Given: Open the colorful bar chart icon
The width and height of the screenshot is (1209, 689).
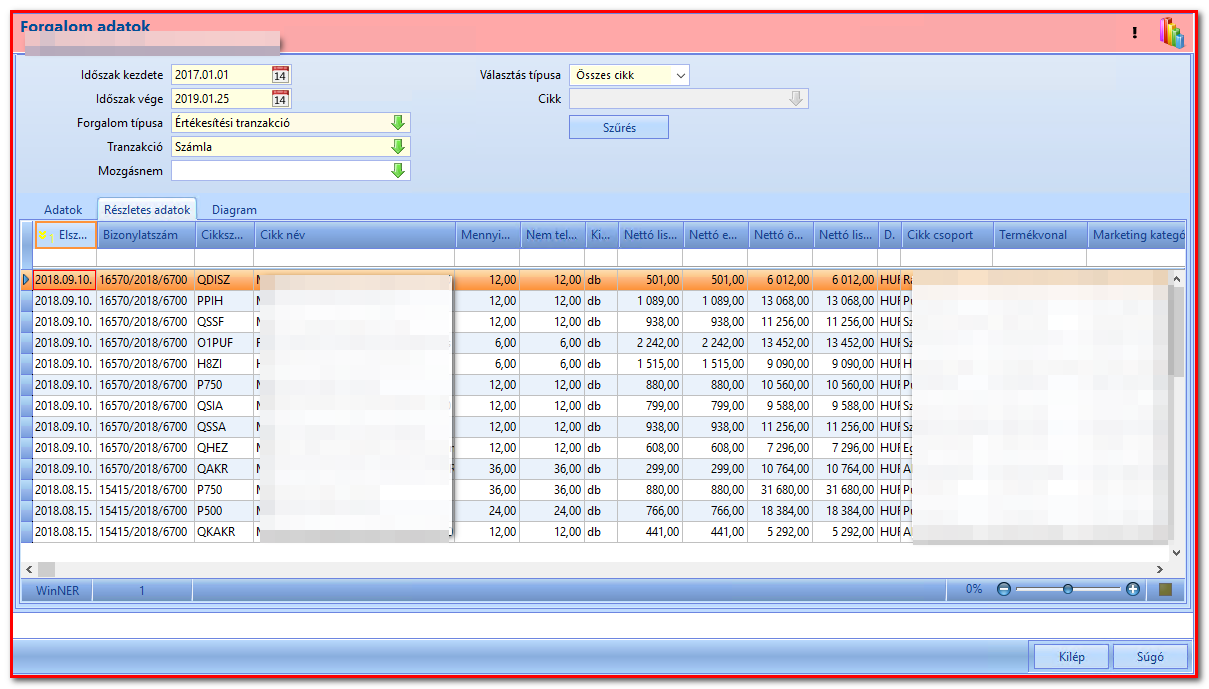Looking at the screenshot, I should click(x=1171, y=33).
